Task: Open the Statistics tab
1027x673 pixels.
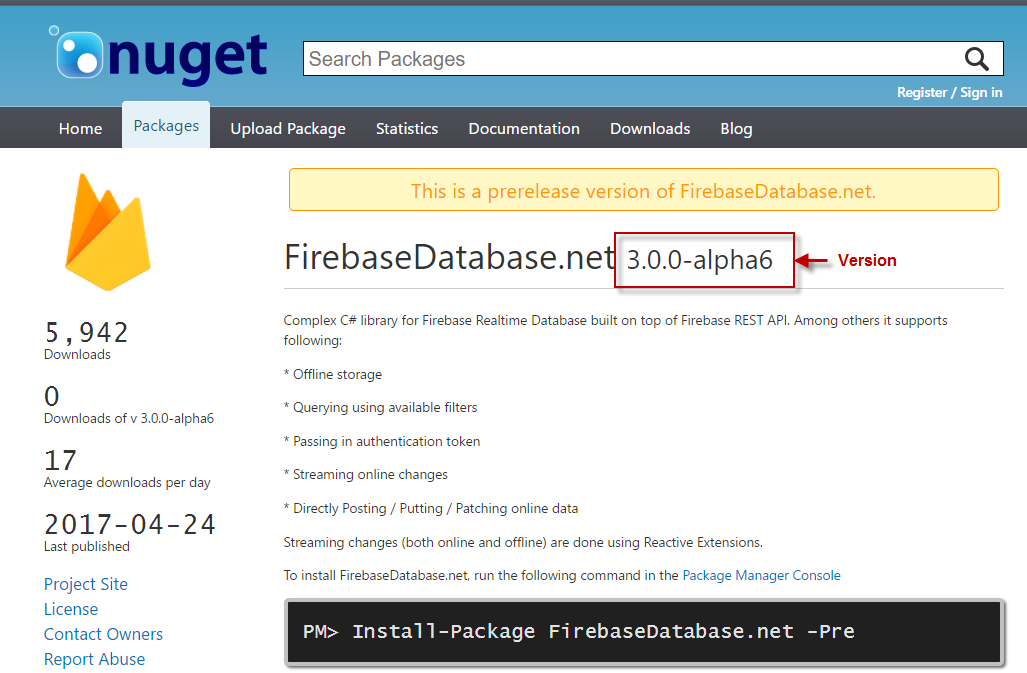Action: pos(407,128)
